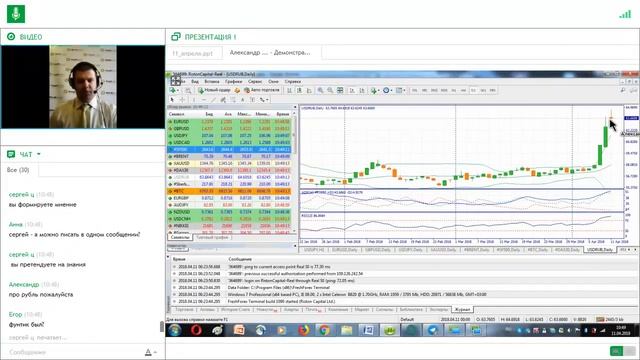Click the new chart icon in toolbar
The width and height of the screenshot is (640, 360).
173,90
